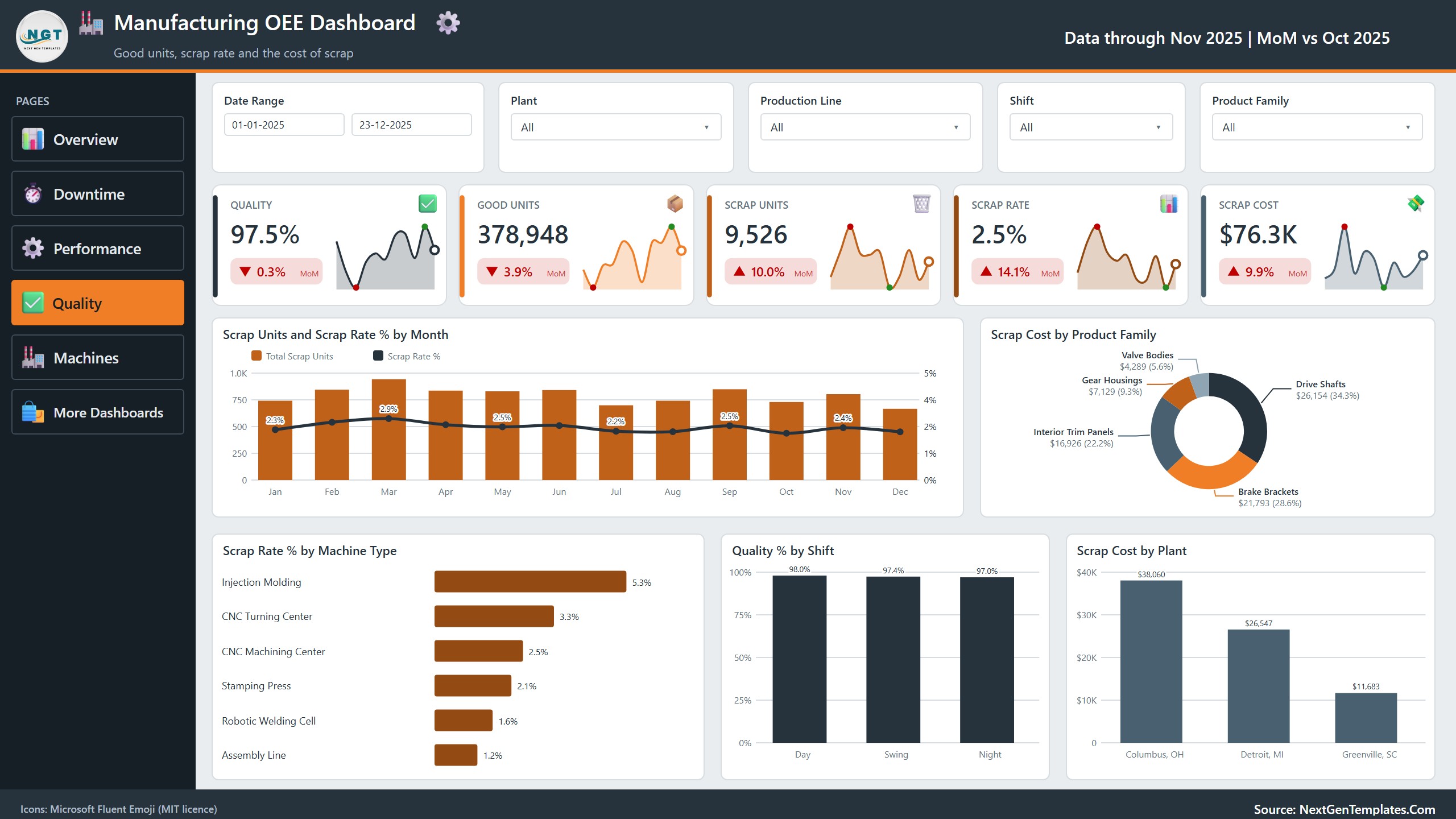Click the gear icon in Performance button
The width and height of the screenshot is (1456, 819).
[33, 248]
